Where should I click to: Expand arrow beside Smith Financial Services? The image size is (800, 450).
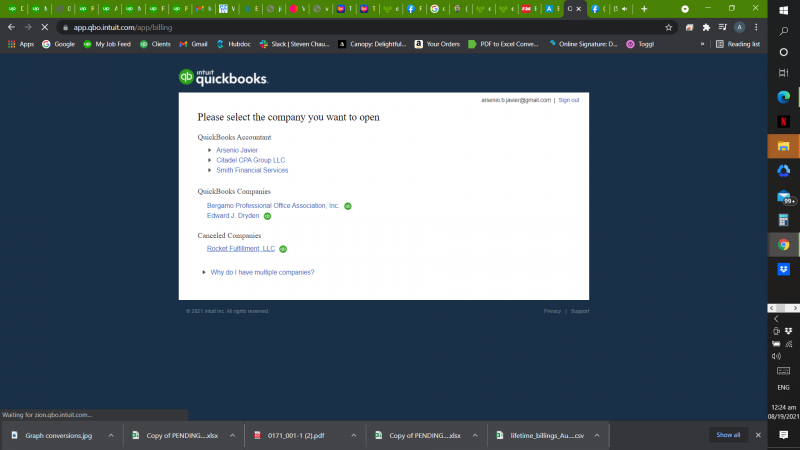point(210,170)
